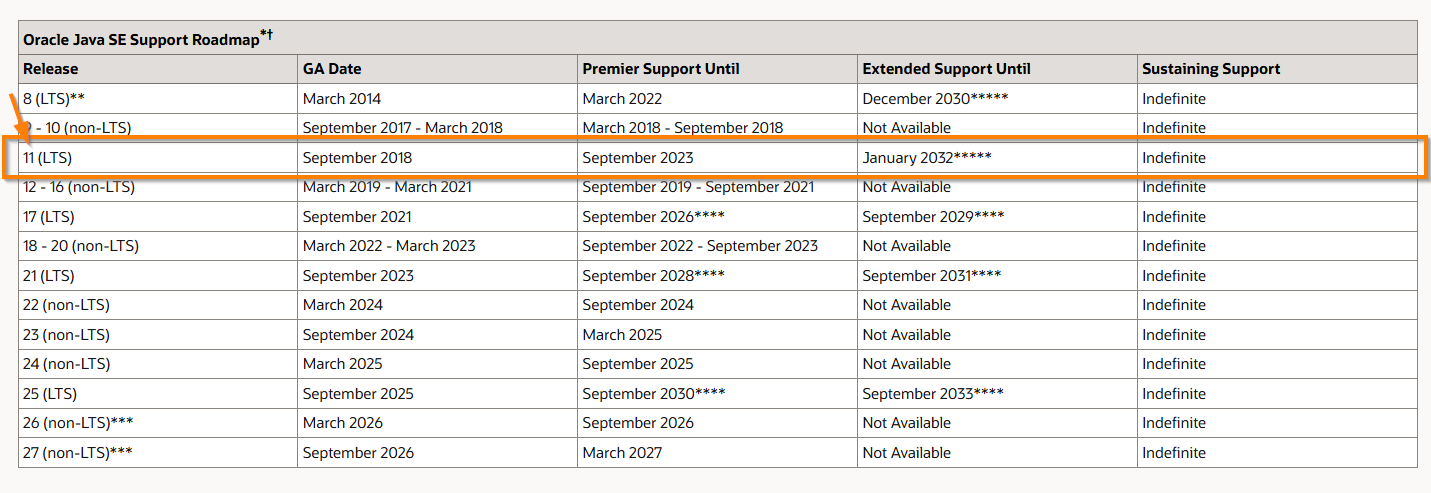The width and height of the screenshot is (1431, 493).
Task: Click the "March 2022 - March 2023" GA date cell
Action: click(x=389, y=246)
